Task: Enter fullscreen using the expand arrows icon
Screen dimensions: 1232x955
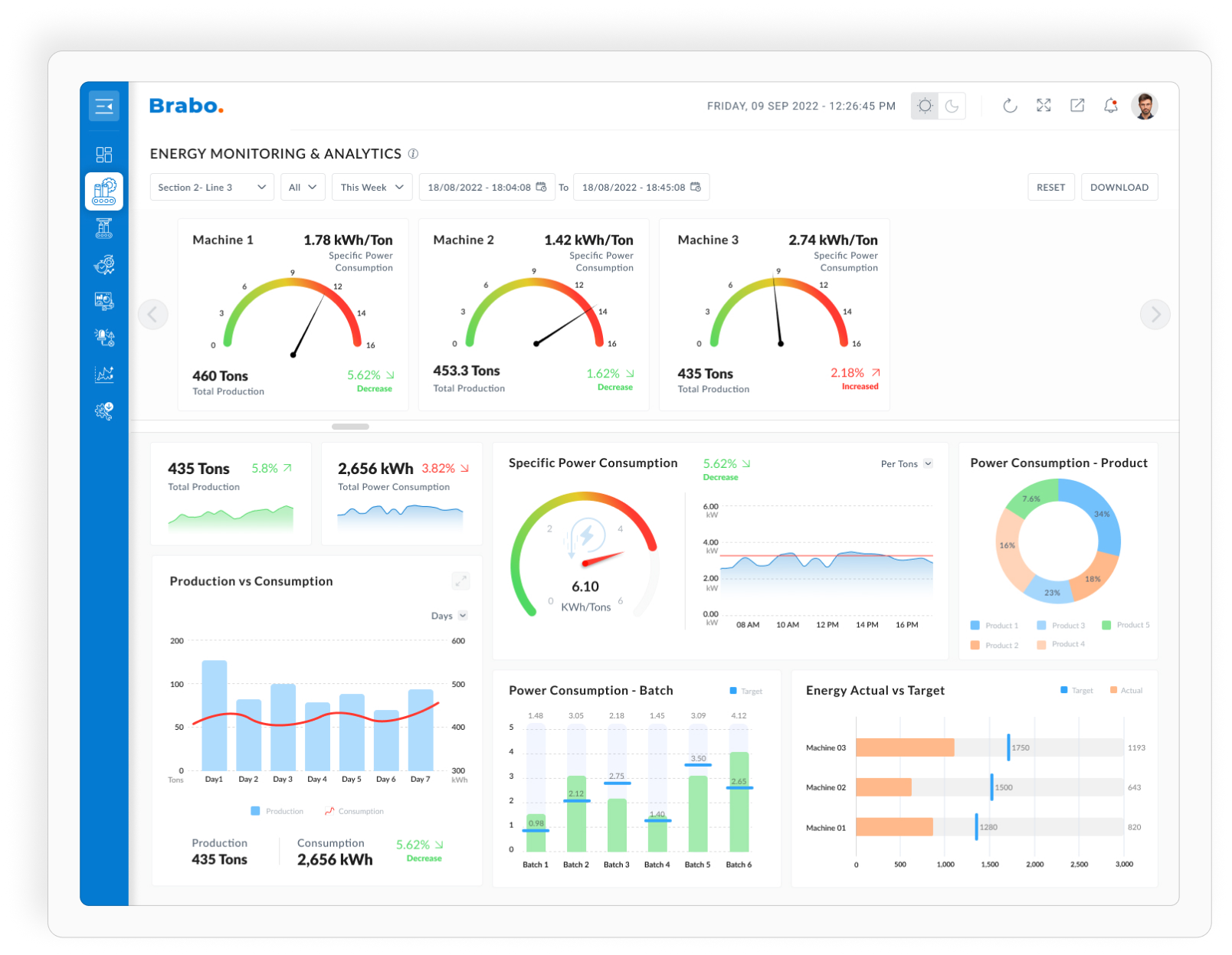Action: (x=1044, y=106)
